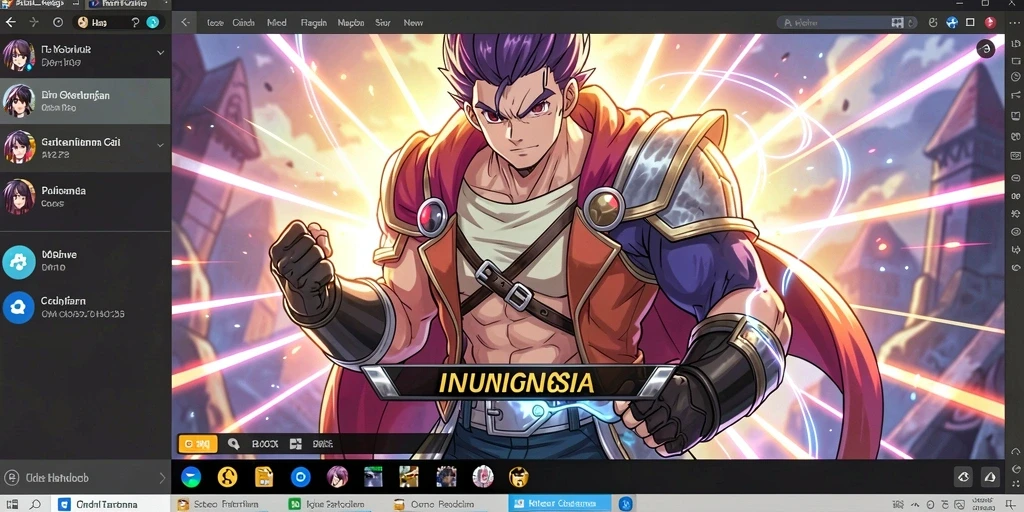Select the highlighted 'Em Oterlungan' contact
Screen dimensions: 1024x512
point(85,101)
